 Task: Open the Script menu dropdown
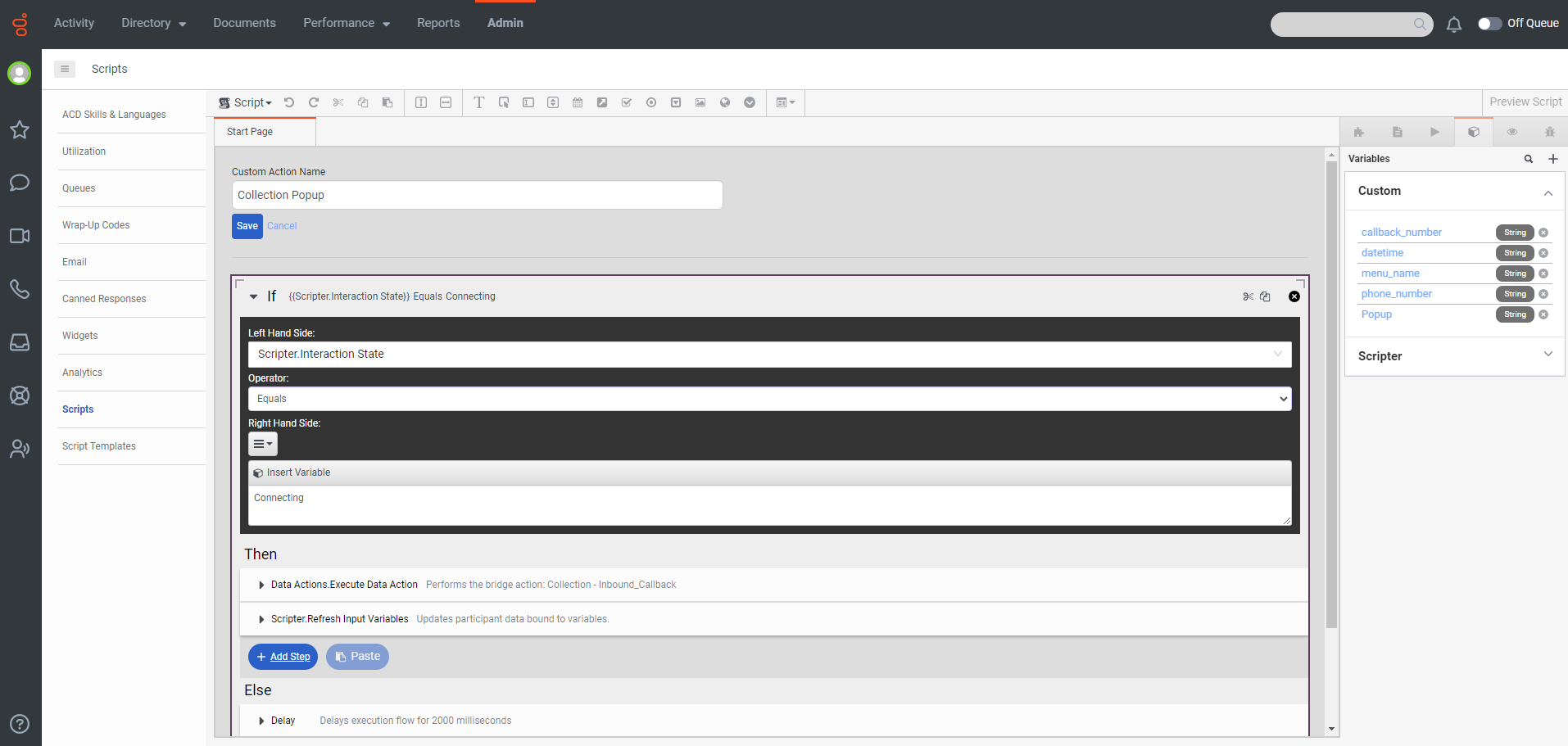pos(245,102)
